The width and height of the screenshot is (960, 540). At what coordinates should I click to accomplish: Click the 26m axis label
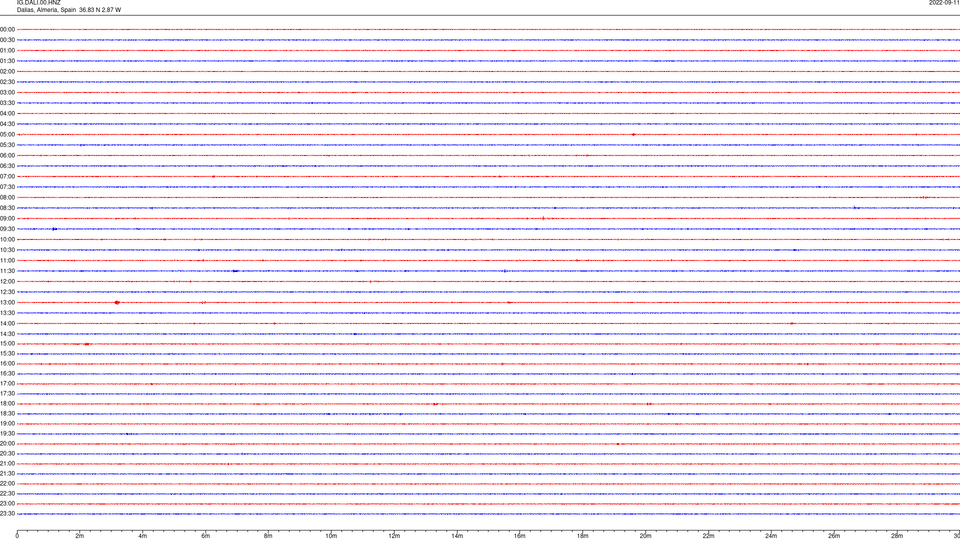(834, 536)
